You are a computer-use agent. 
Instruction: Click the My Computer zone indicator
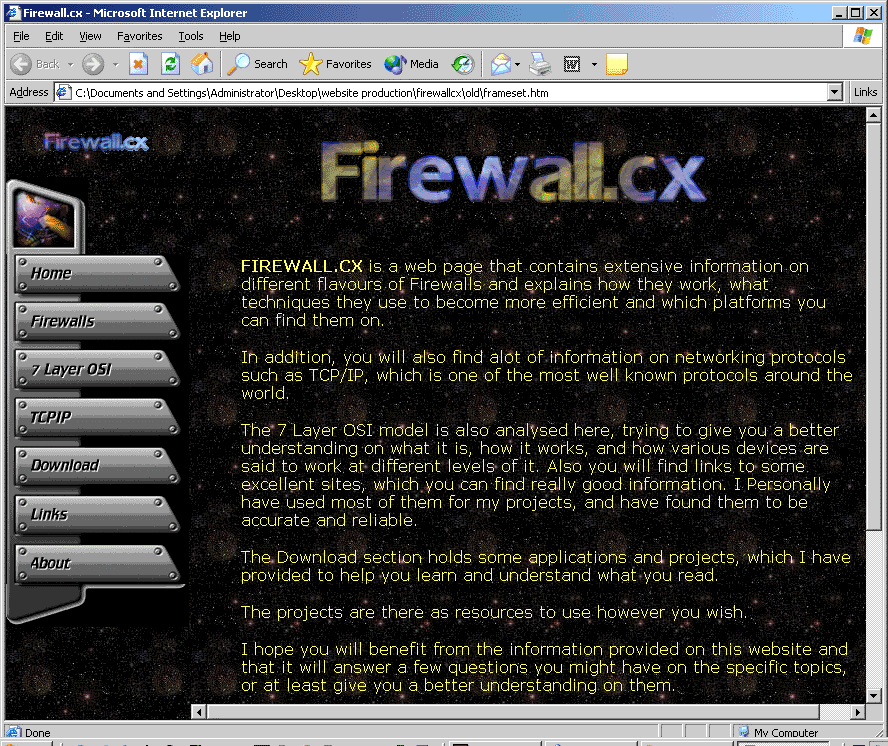click(778, 732)
